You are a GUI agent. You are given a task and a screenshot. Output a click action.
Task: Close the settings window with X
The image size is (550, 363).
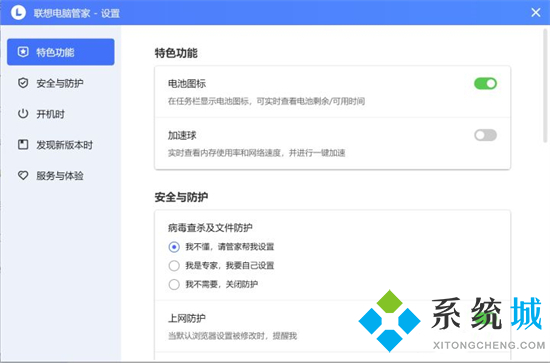click(536, 13)
